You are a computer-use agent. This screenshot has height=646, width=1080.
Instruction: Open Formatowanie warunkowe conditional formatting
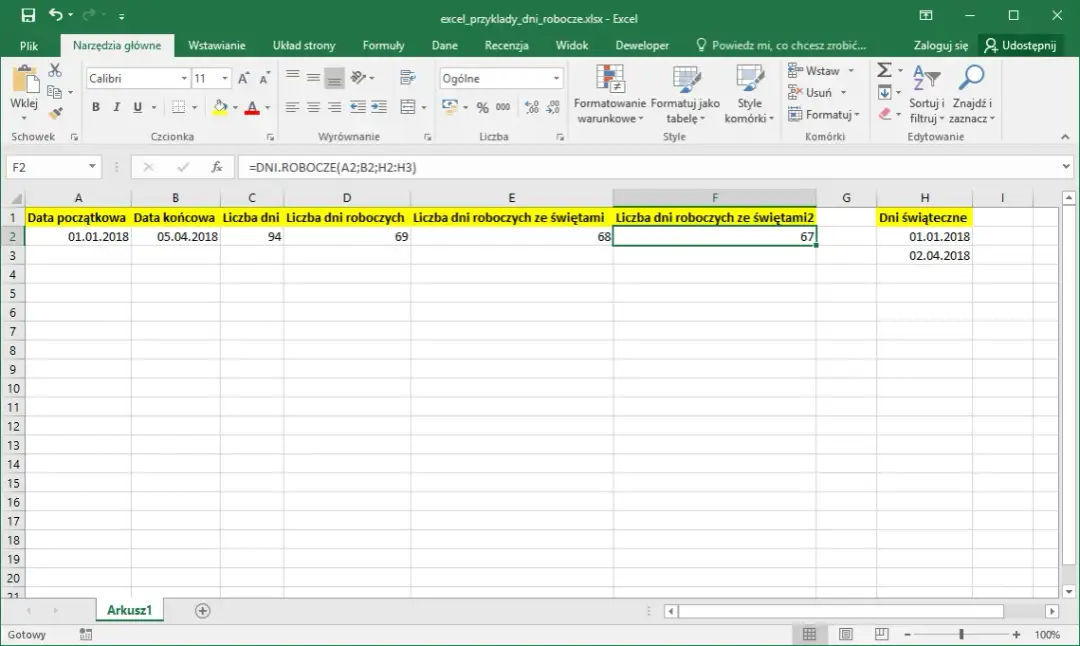[610, 95]
